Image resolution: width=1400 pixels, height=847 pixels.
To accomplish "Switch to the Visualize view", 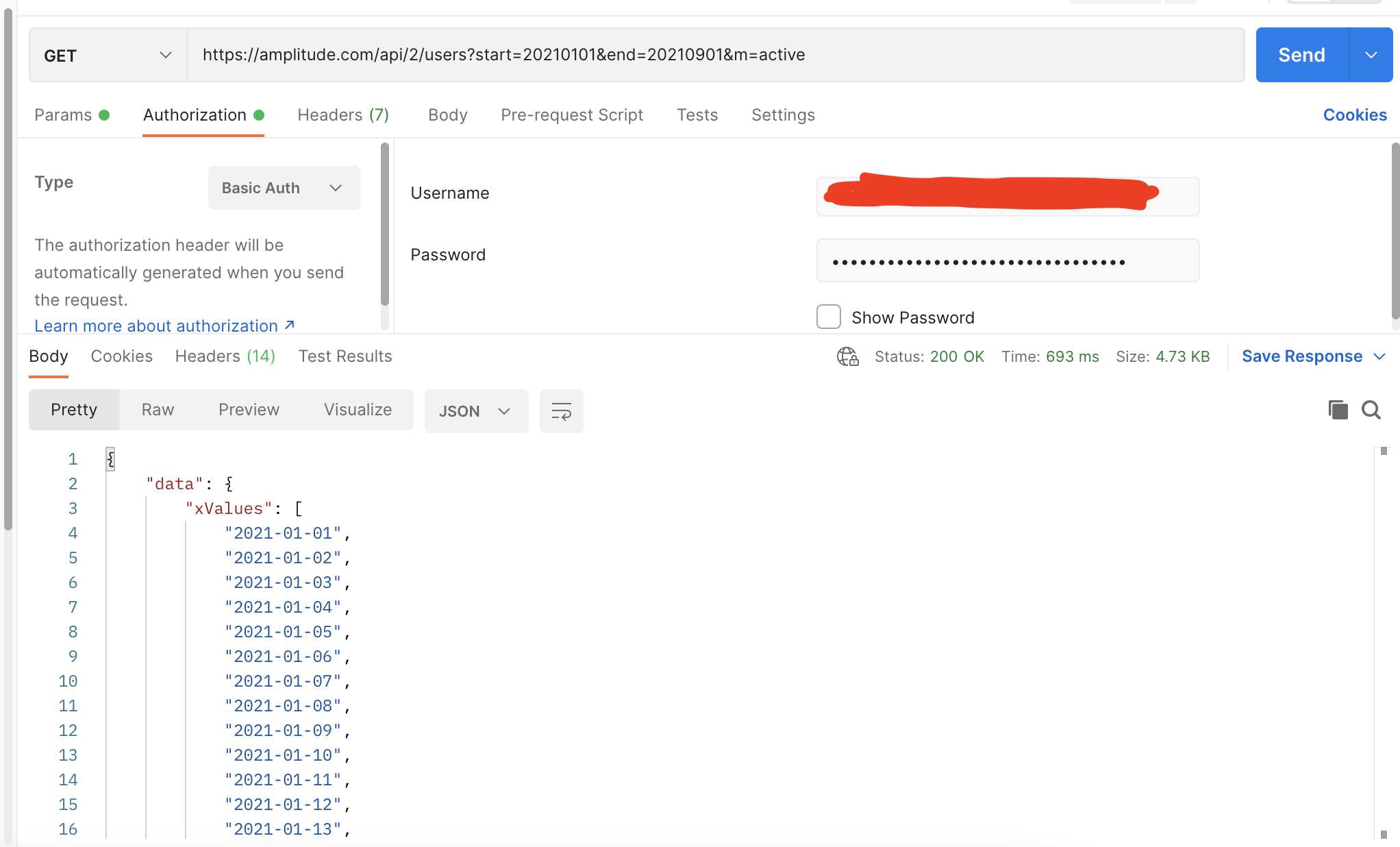I will pos(358,410).
